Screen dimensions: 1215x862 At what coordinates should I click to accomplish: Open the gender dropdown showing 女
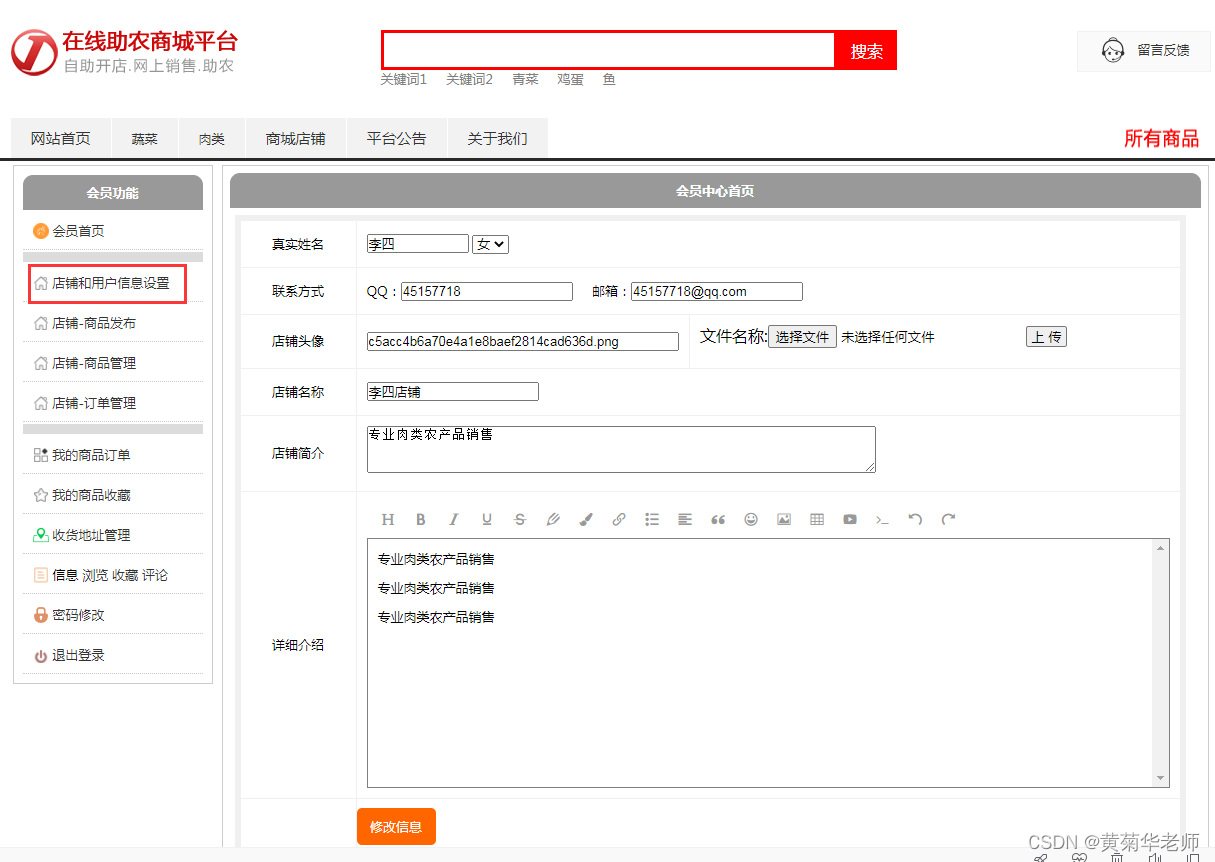coord(490,243)
